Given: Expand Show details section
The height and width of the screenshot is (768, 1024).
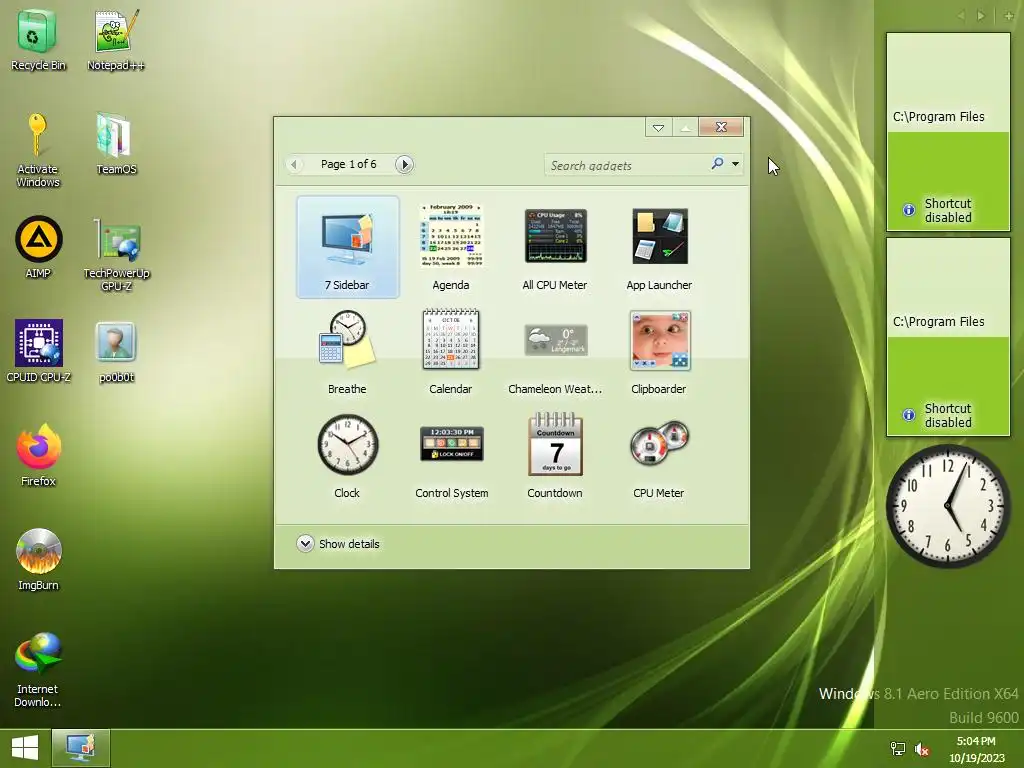Looking at the screenshot, I should (x=338, y=544).
